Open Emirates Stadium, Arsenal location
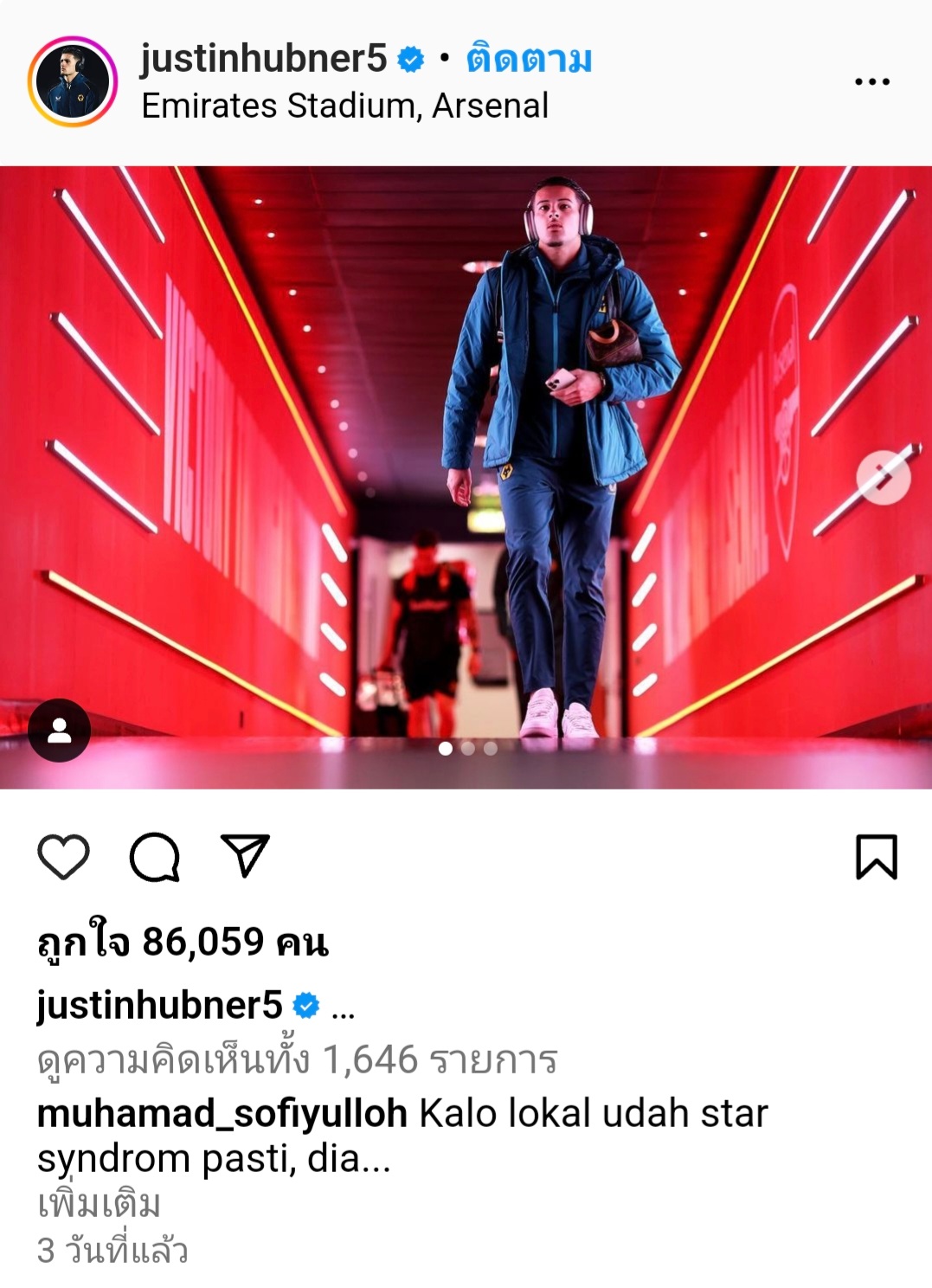 coord(344,106)
